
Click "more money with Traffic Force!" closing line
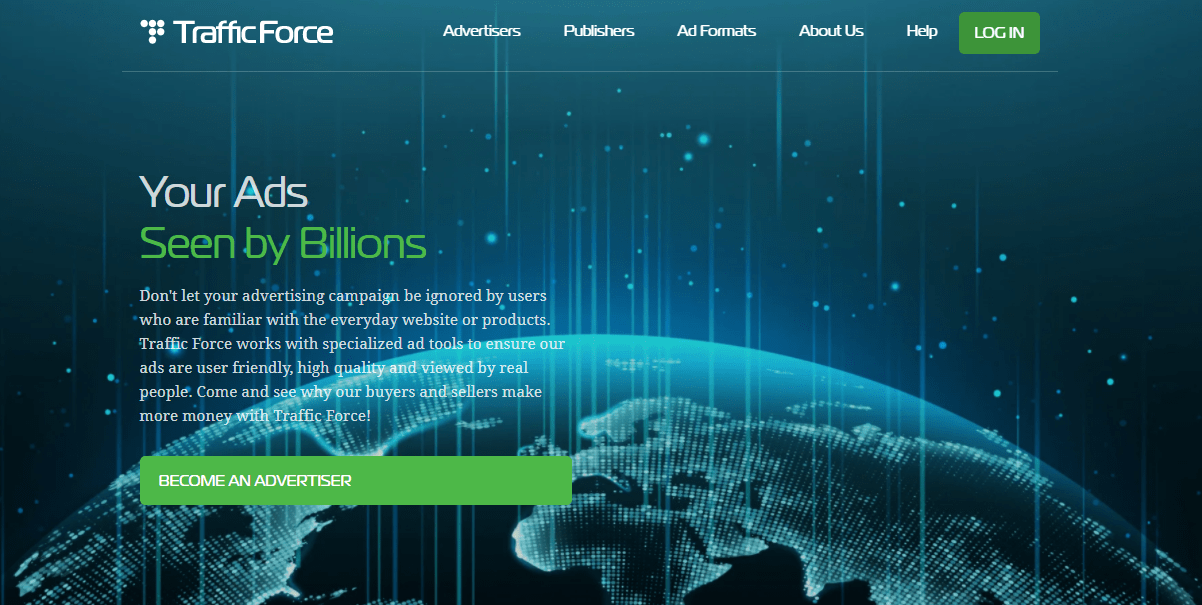click(255, 414)
